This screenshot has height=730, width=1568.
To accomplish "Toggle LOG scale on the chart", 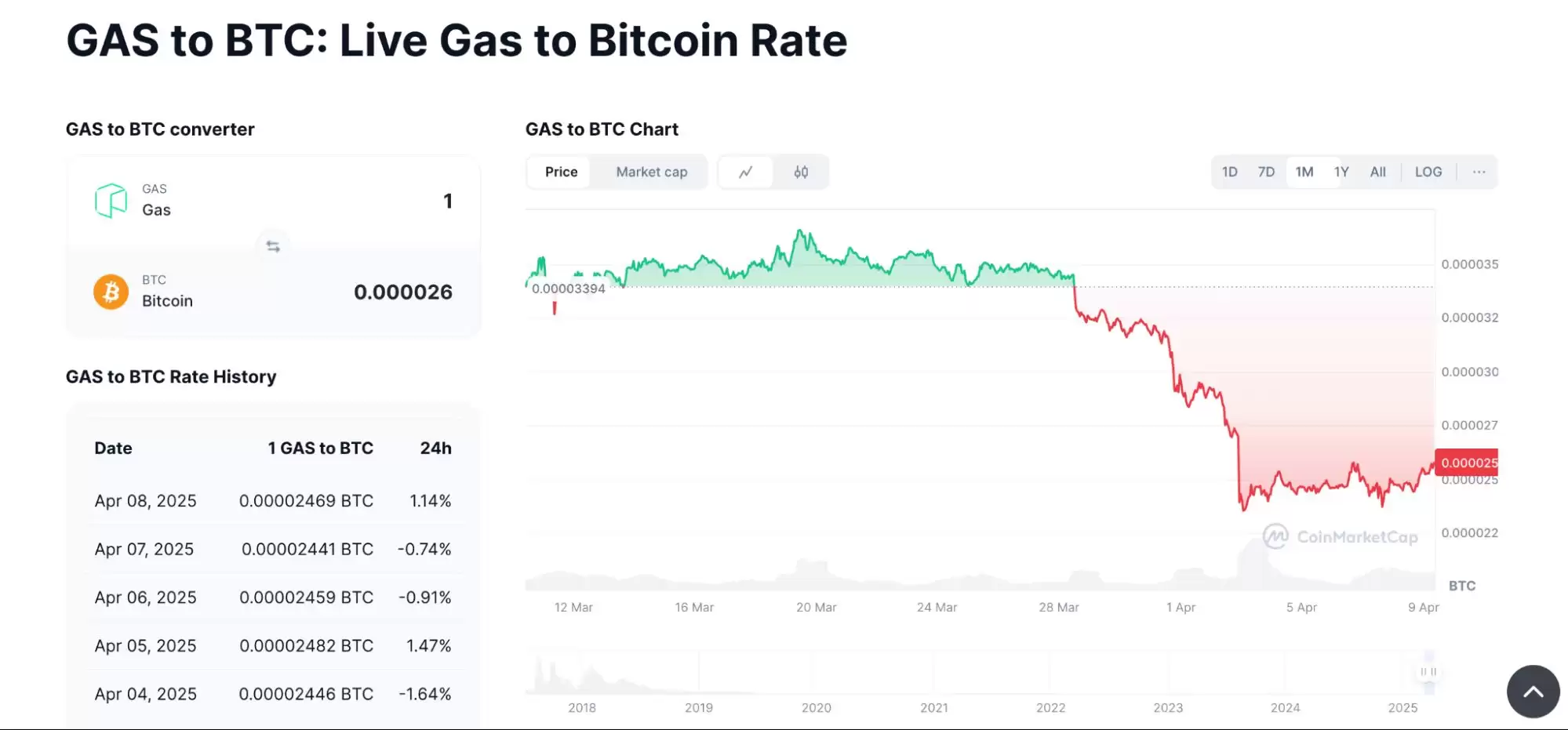I will [x=1428, y=172].
